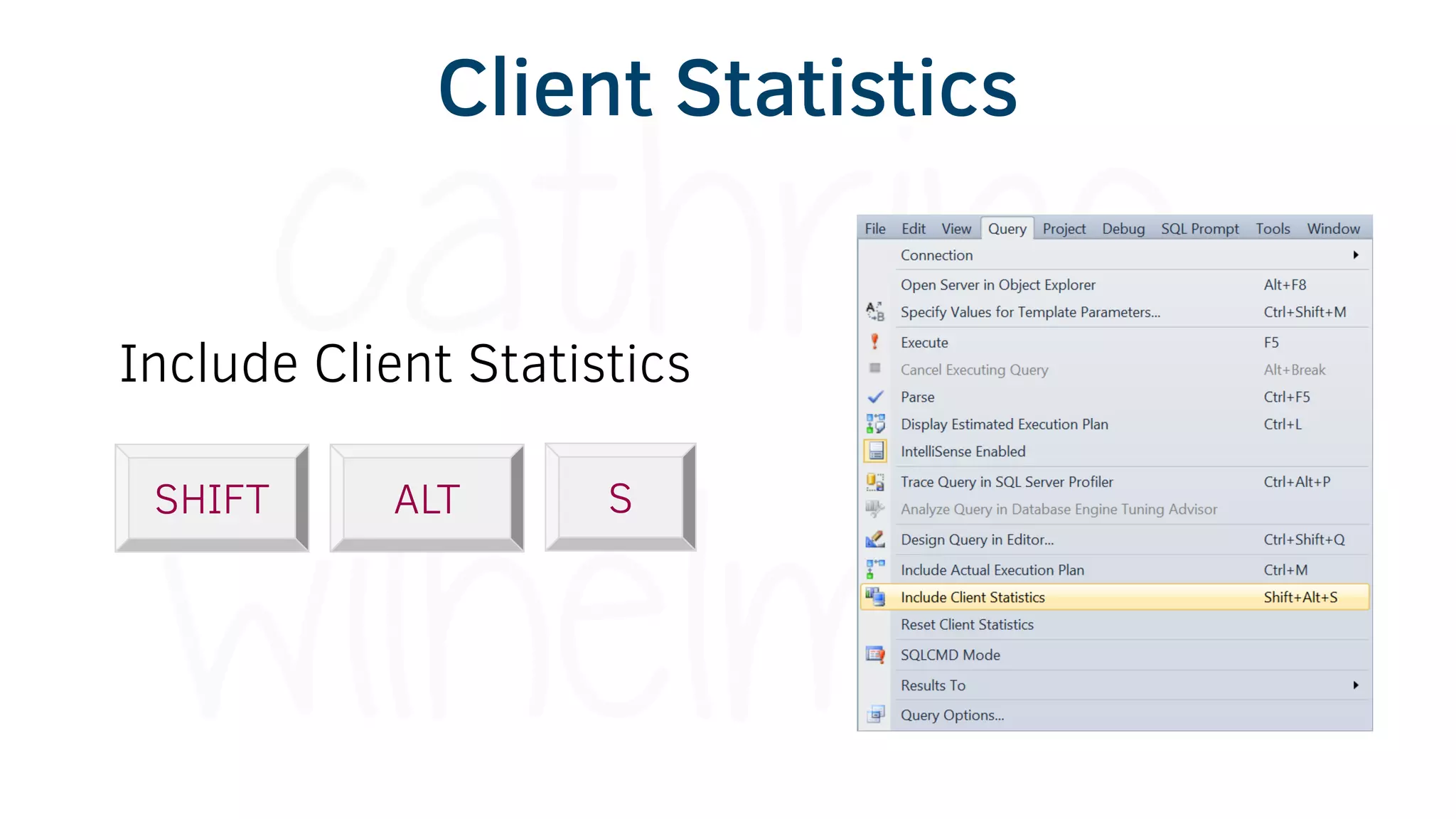Click the Include Actual Execution Plan icon
Image resolution: width=1456 pixels, height=819 pixels.
pos(875,569)
